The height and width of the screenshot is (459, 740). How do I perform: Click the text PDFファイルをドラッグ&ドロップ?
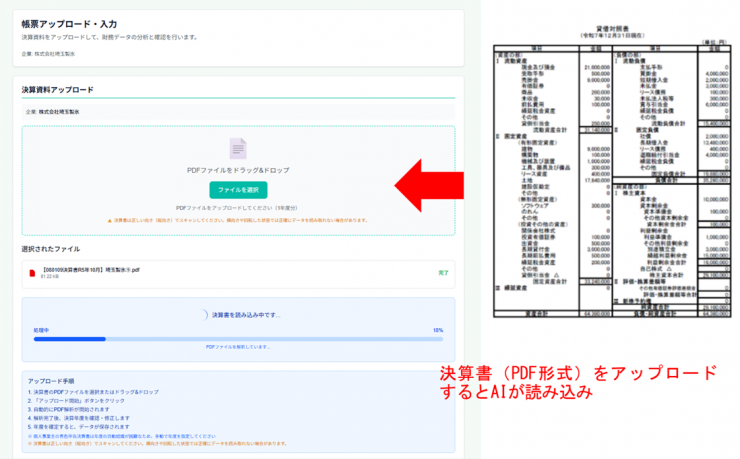238,170
